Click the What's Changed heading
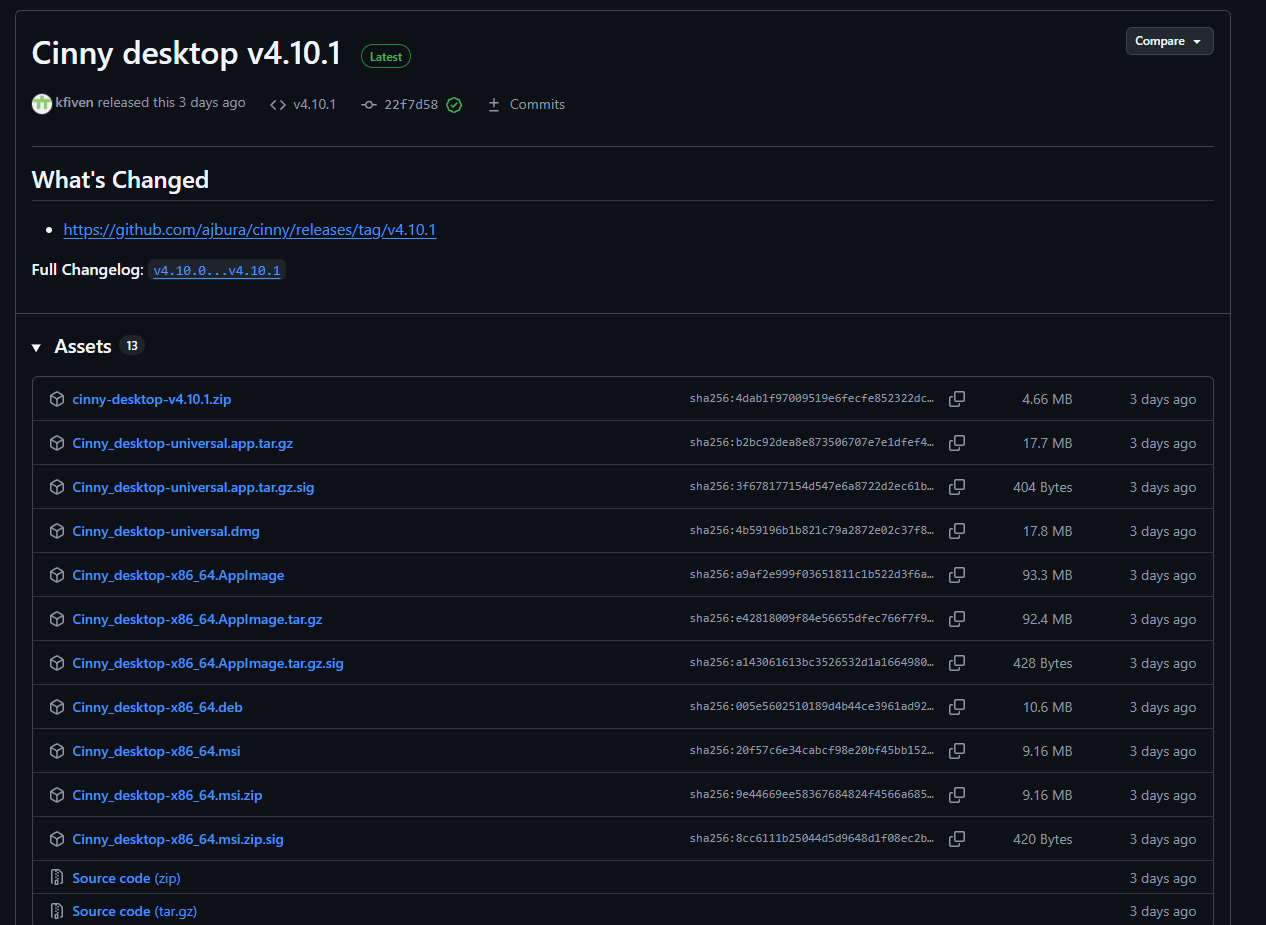Viewport: 1266px width, 925px height. pos(120,180)
